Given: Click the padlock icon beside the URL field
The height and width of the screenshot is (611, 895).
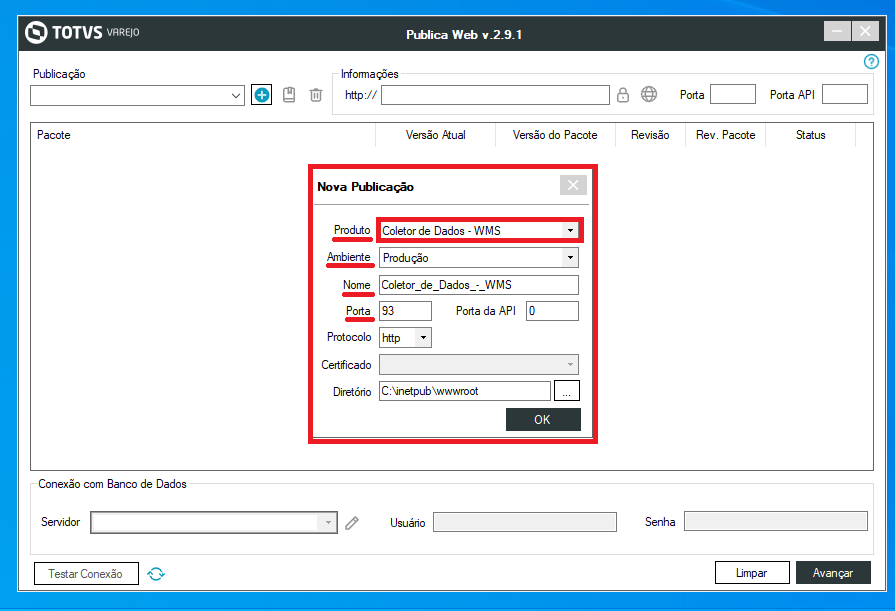Looking at the screenshot, I should click(623, 95).
